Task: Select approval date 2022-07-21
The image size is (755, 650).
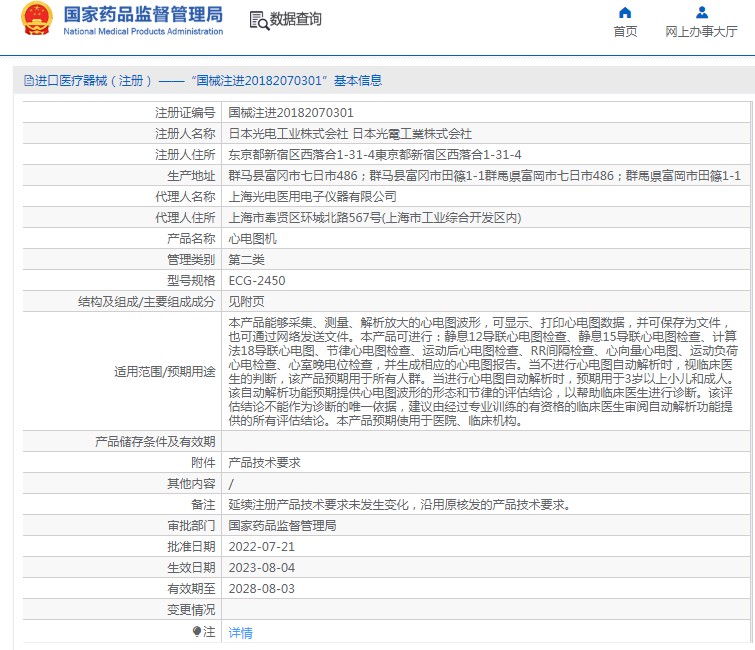Action: (x=261, y=547)
